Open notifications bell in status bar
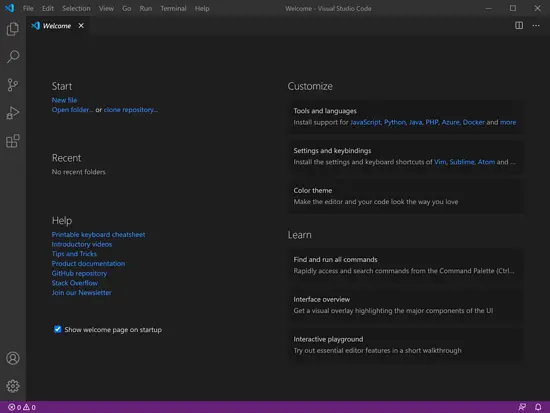Viewport: 550px width, 413px height. pos(538,407)
